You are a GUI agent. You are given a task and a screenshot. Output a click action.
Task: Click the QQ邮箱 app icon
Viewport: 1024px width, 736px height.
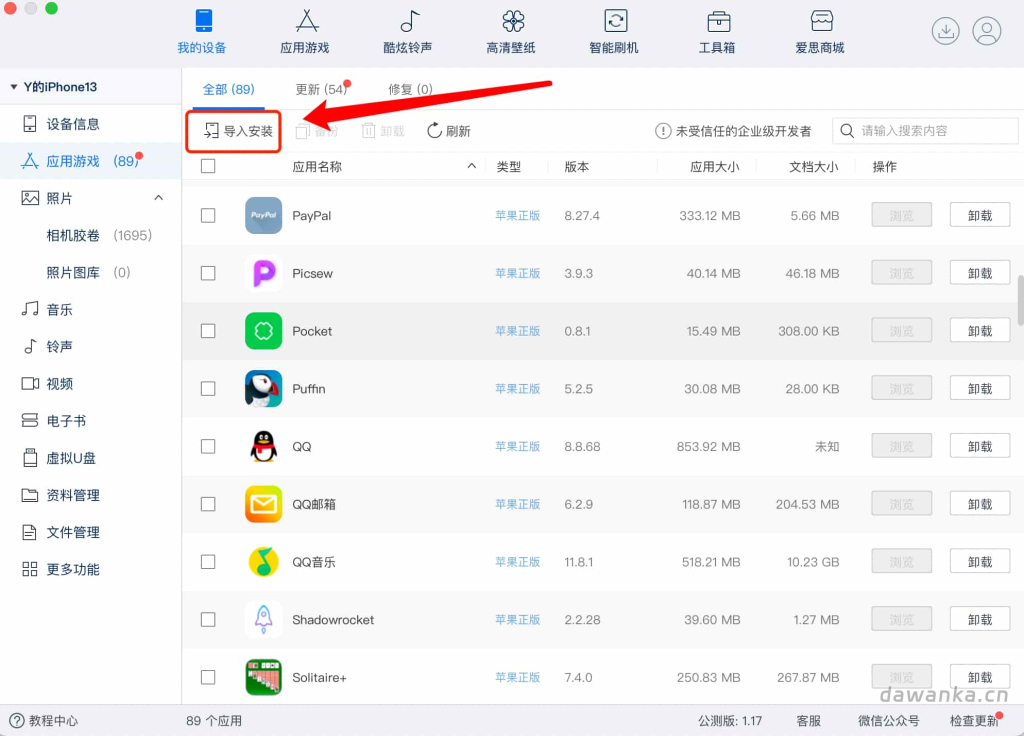tap(263, 504)
